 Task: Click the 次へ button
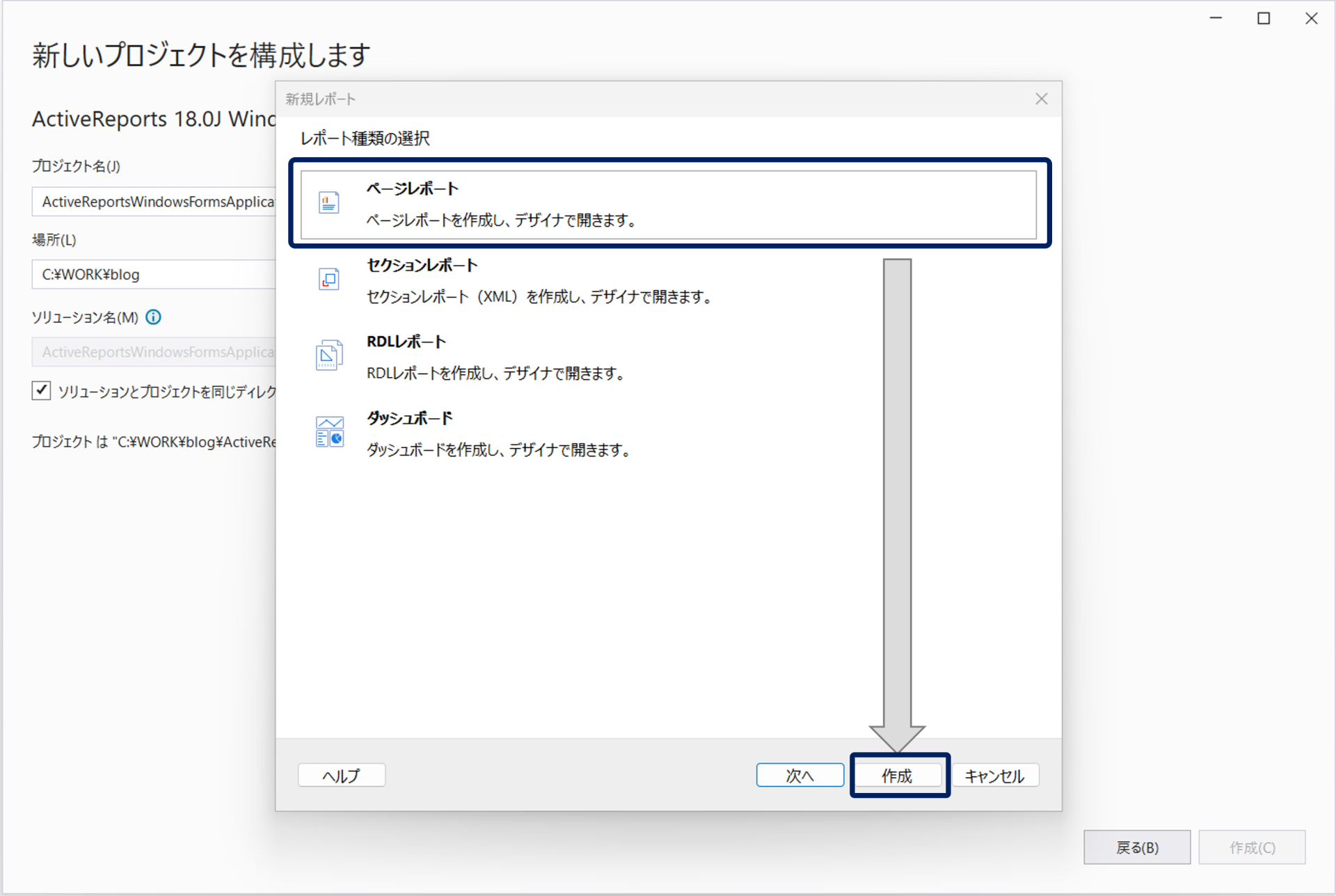click(800, 775)
